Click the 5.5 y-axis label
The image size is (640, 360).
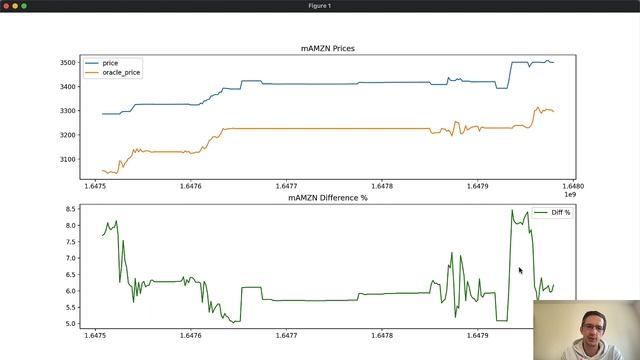(71, 307)
